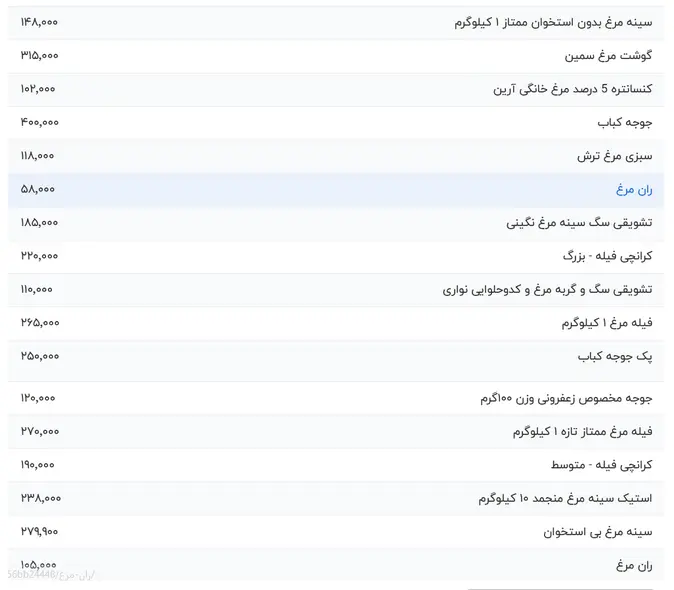Image resolution: width=674 pixels, height=590 pixels.
Task: Select the ۱۹۰,۰۰۰ price value
Action: click(x=37, y=465)
